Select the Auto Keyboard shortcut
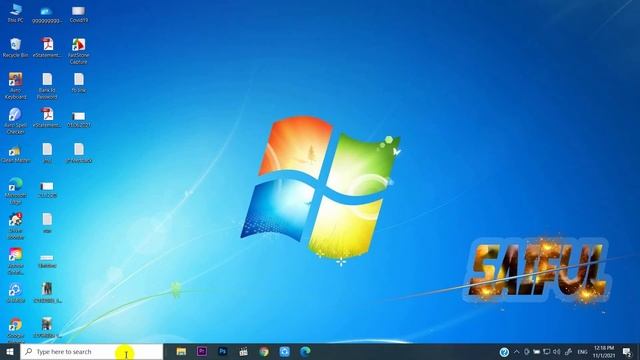Image resolution: width=640 pixels, height=360 pixels. click(x=16, y=86)
